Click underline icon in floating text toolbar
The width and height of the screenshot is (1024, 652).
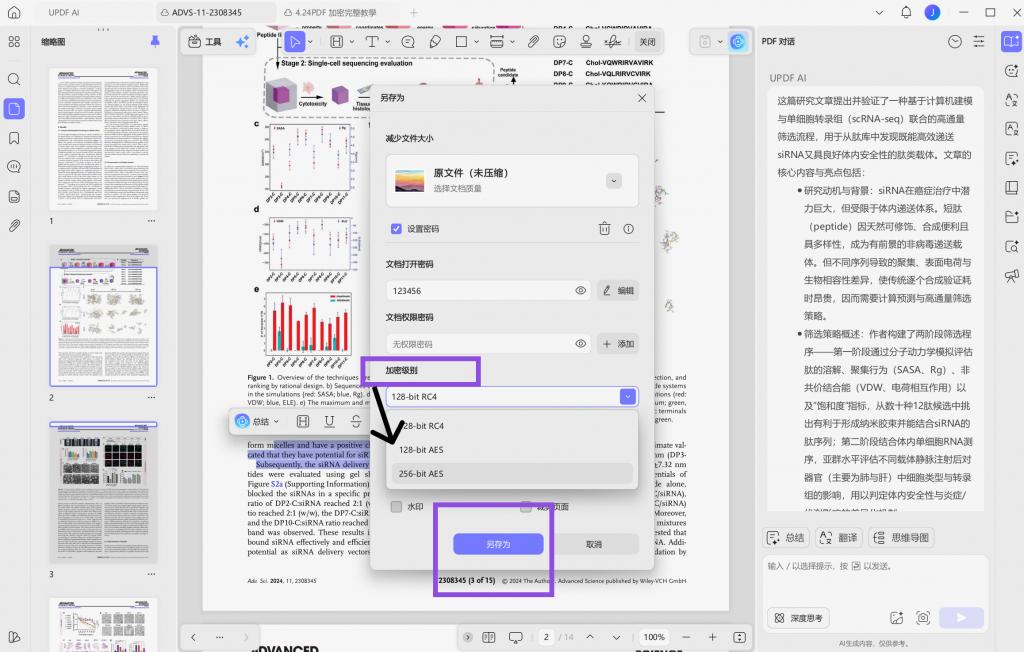coord(329,421)
